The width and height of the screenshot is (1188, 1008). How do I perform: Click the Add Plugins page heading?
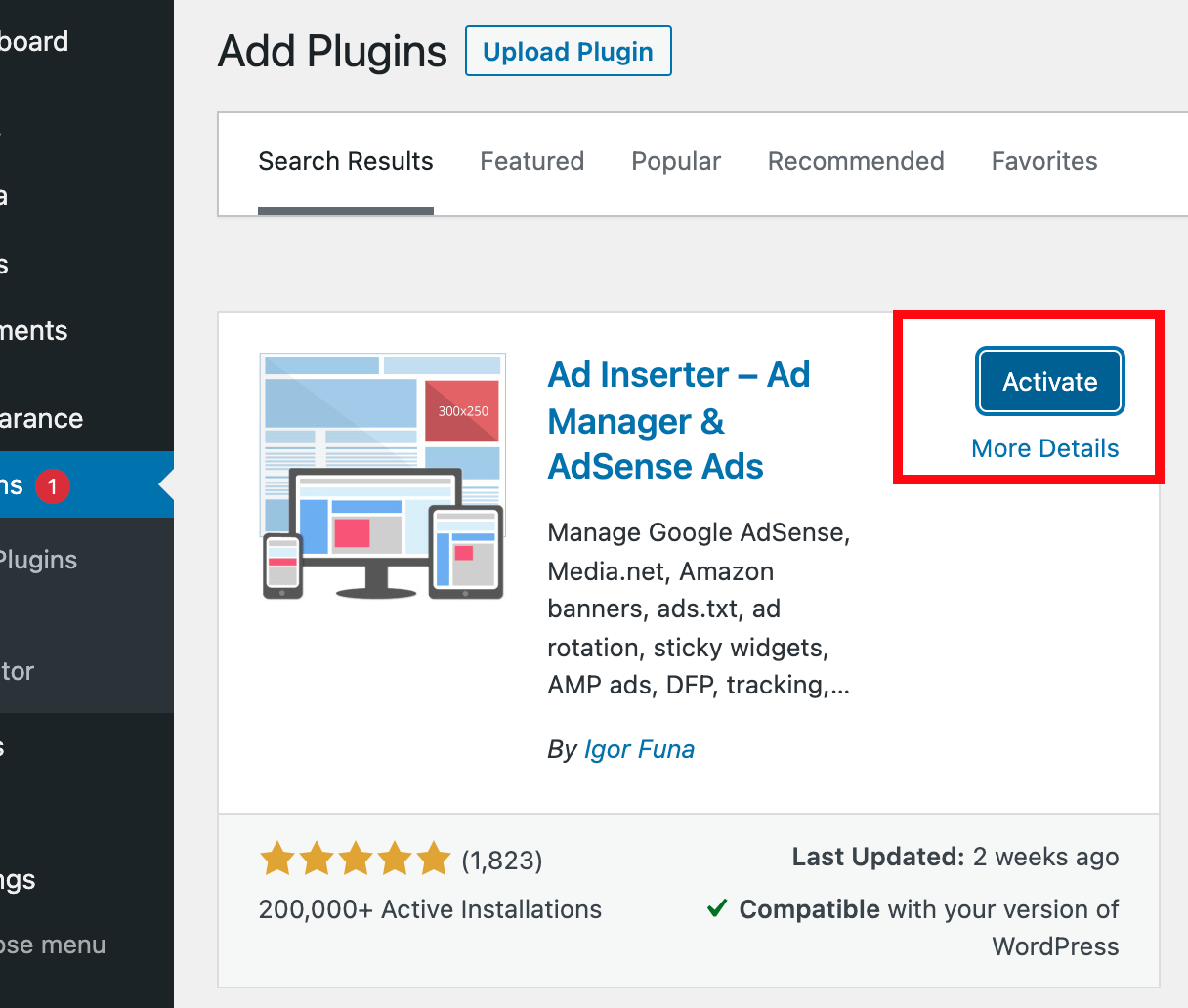(332, 52)
